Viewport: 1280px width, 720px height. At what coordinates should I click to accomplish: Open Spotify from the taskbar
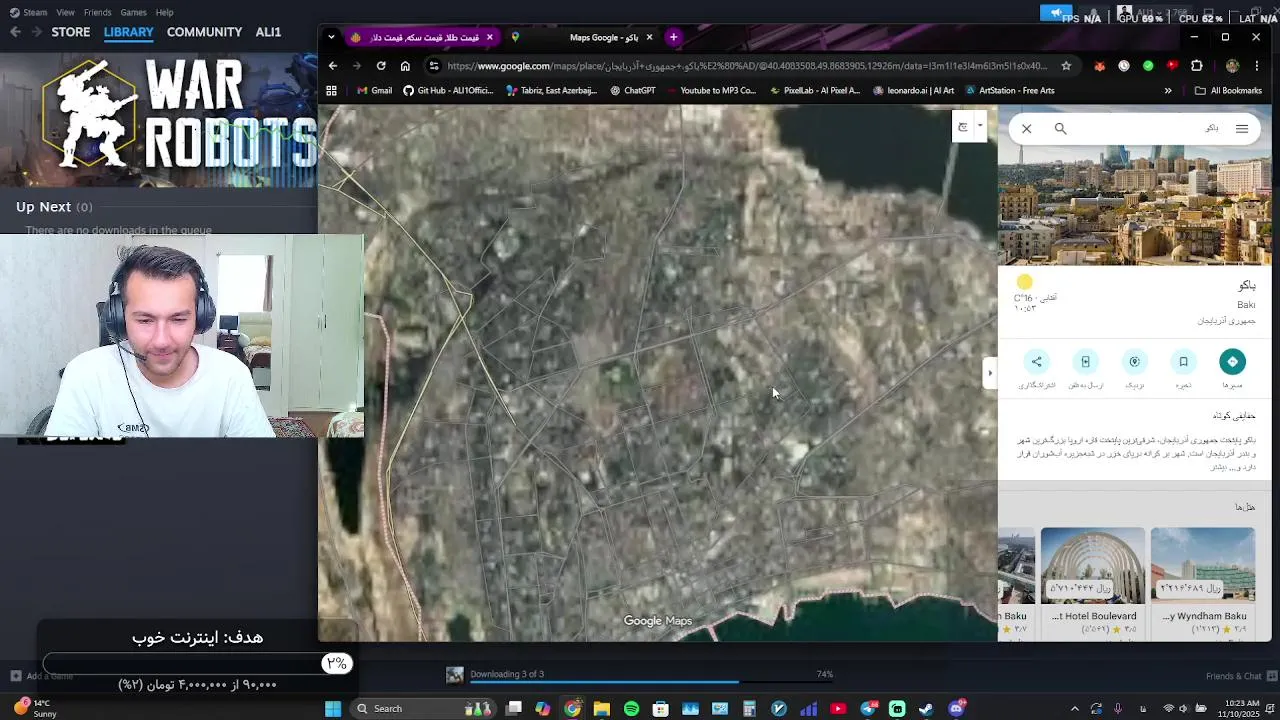(631, 709)
